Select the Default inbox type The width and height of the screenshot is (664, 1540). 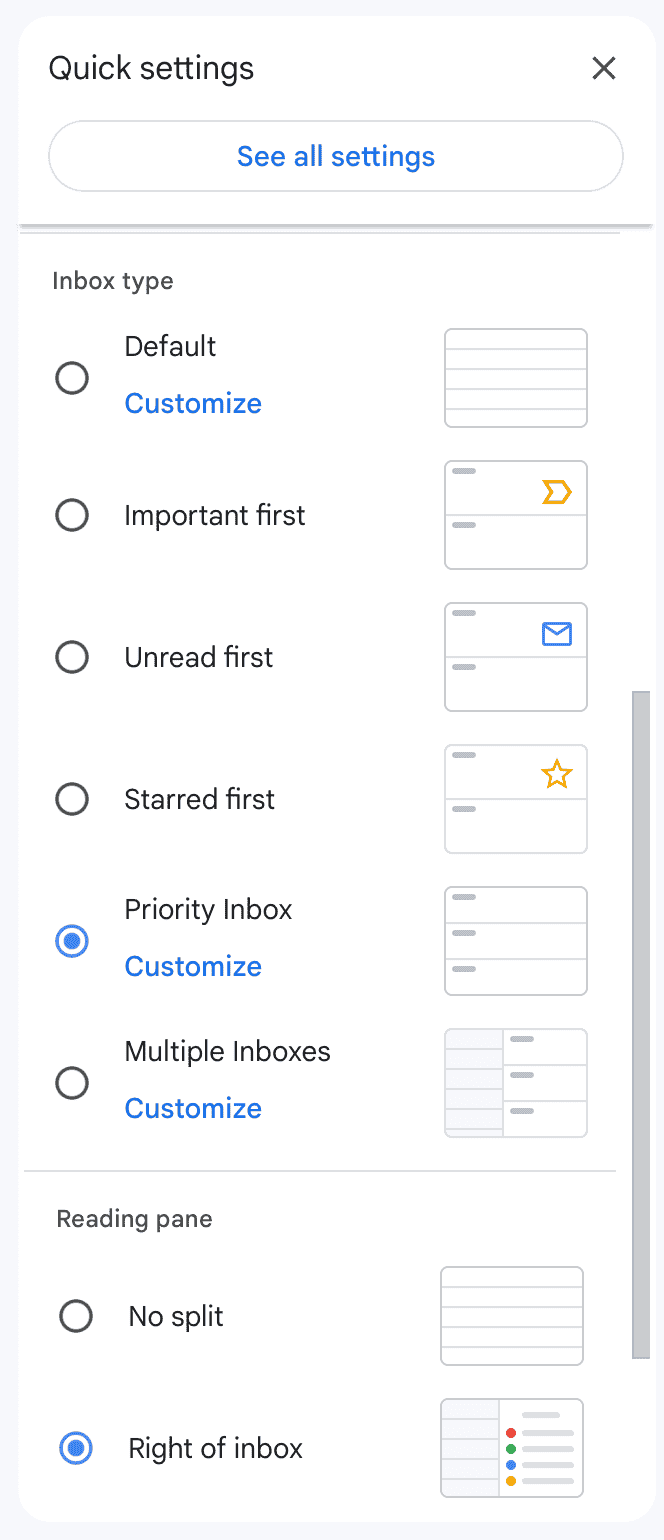pos(72,377)
